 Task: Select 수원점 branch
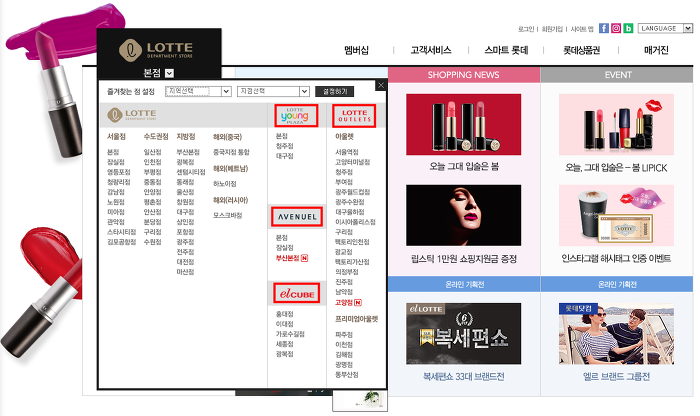pos(152,241)
